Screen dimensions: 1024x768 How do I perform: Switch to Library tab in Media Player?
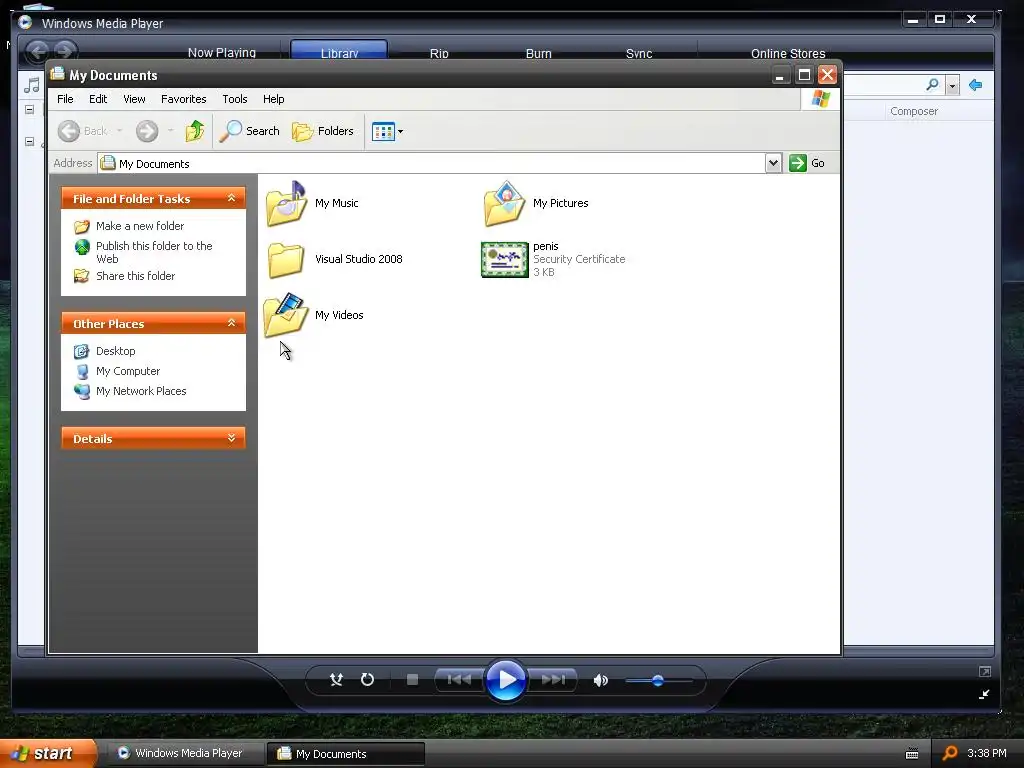click(339, 52)
